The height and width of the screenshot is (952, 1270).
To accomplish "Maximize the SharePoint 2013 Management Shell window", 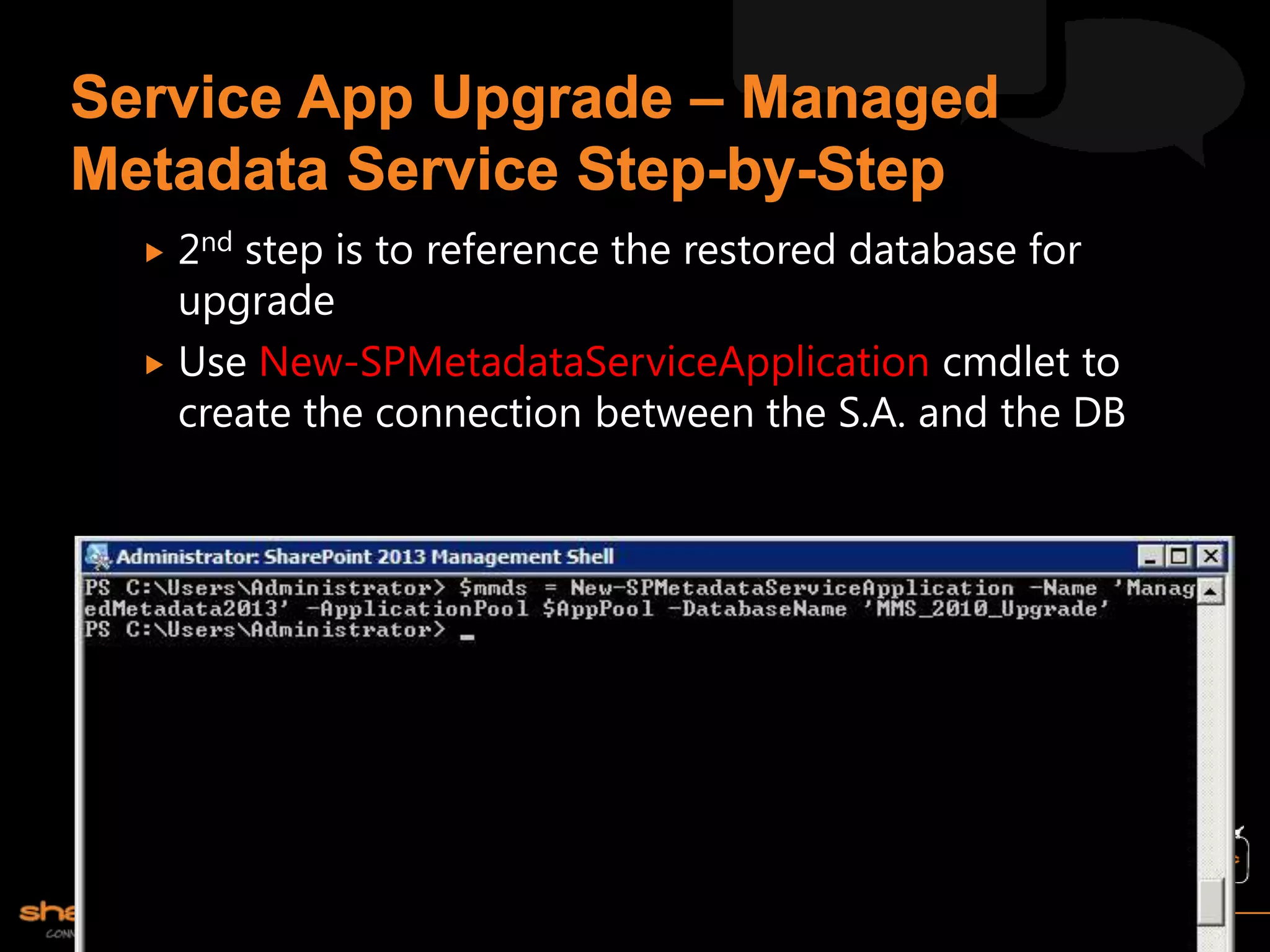I will tap(1179, 557).
